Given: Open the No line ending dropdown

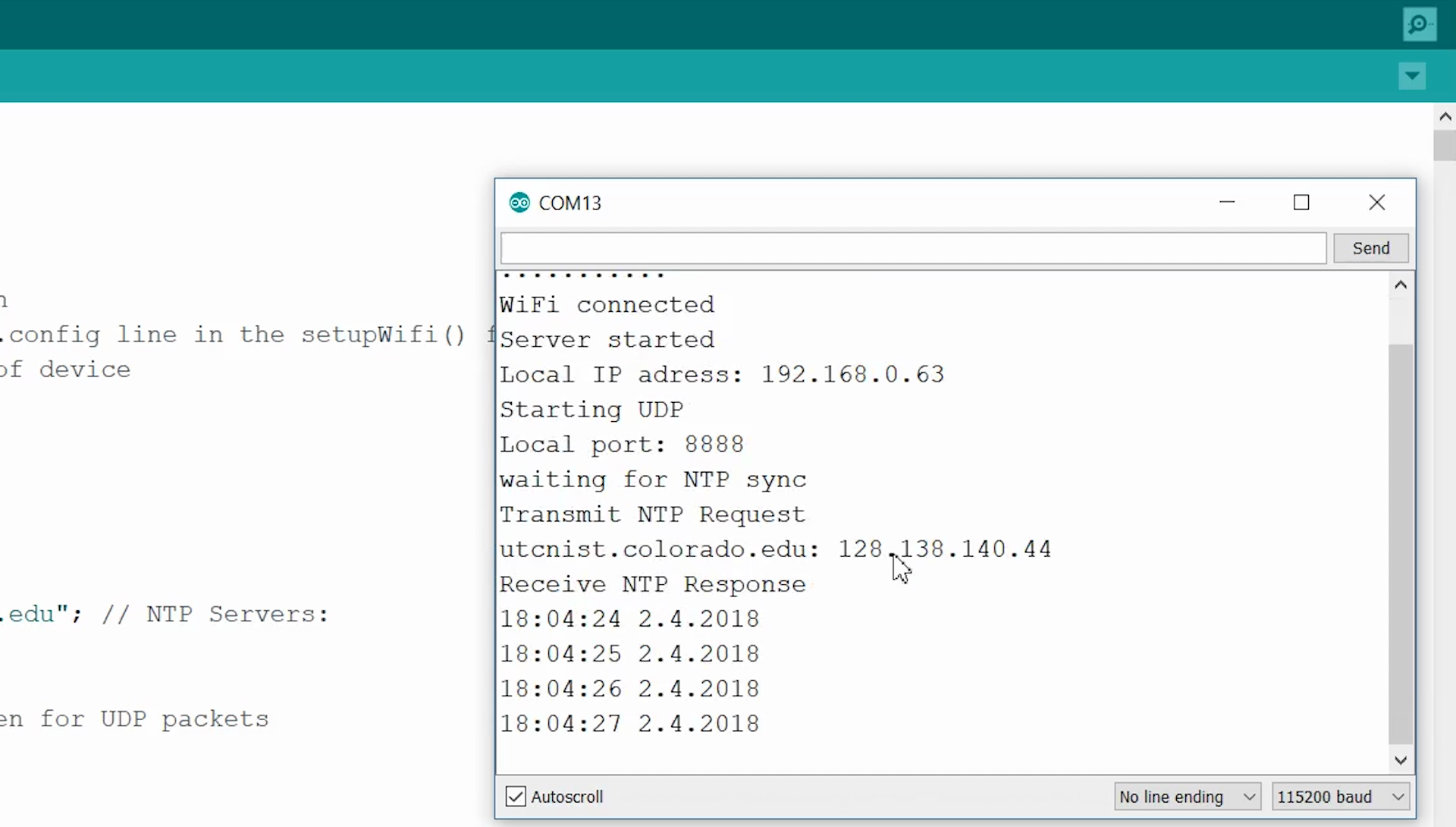Looking at the screenshot, I should 1187,797.
